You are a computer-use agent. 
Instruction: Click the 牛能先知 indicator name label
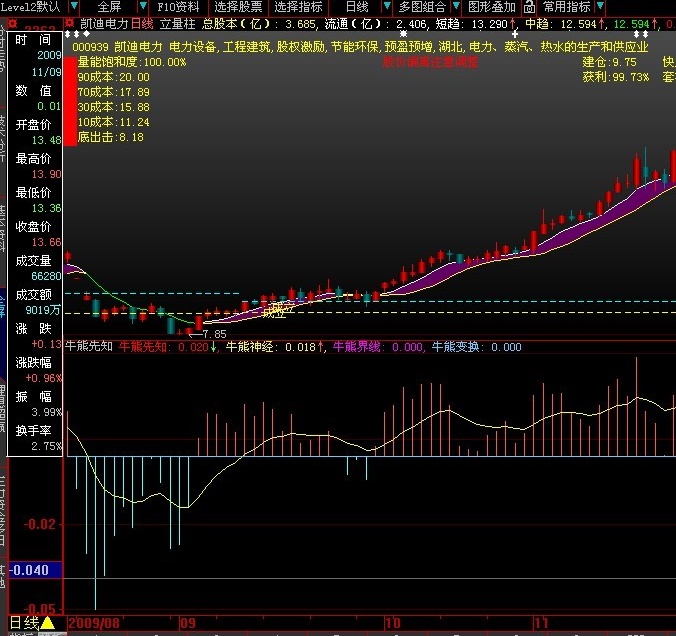89,346
